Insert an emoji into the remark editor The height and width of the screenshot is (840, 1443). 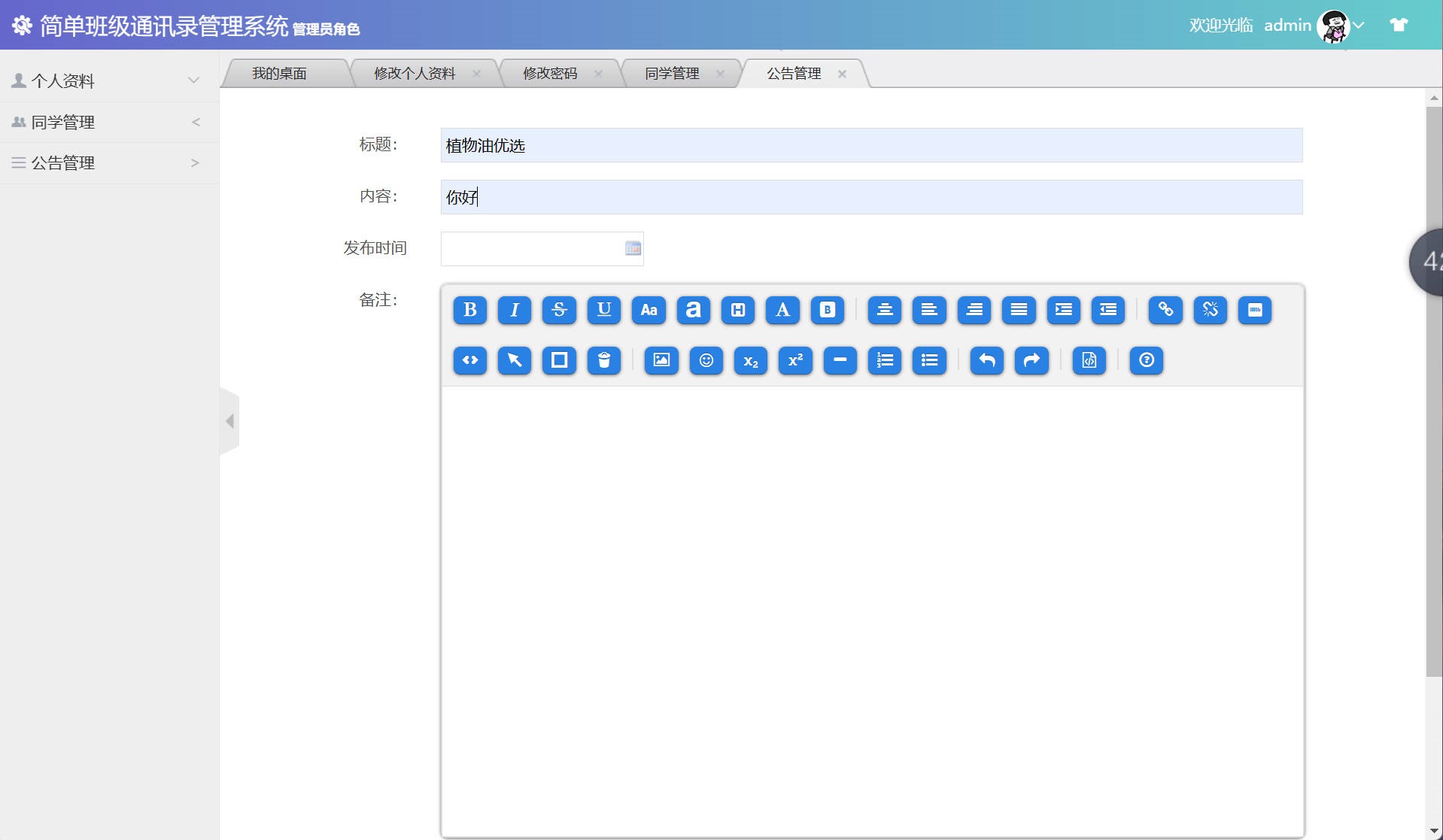706,360
